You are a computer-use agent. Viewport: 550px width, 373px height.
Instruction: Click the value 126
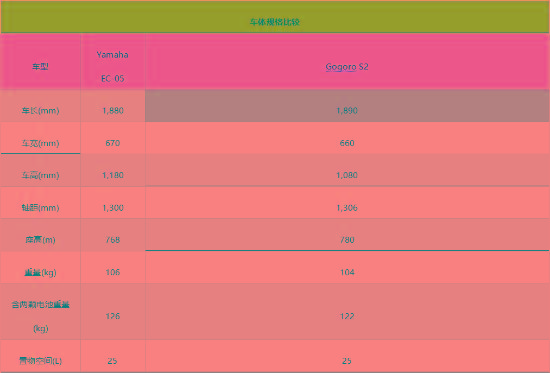(113, 316)
